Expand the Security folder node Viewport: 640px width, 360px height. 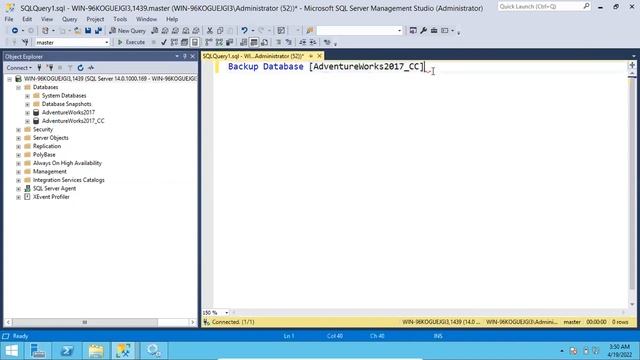tap(19, 129)
